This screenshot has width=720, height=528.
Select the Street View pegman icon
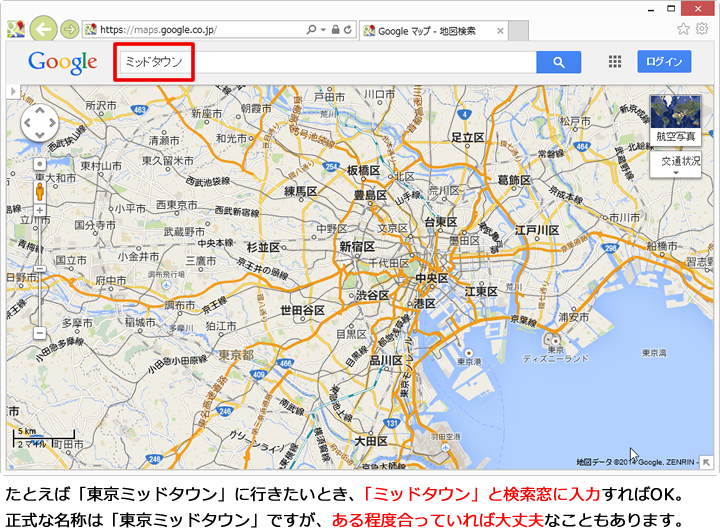pyautogui.click(x=40, y=191)
